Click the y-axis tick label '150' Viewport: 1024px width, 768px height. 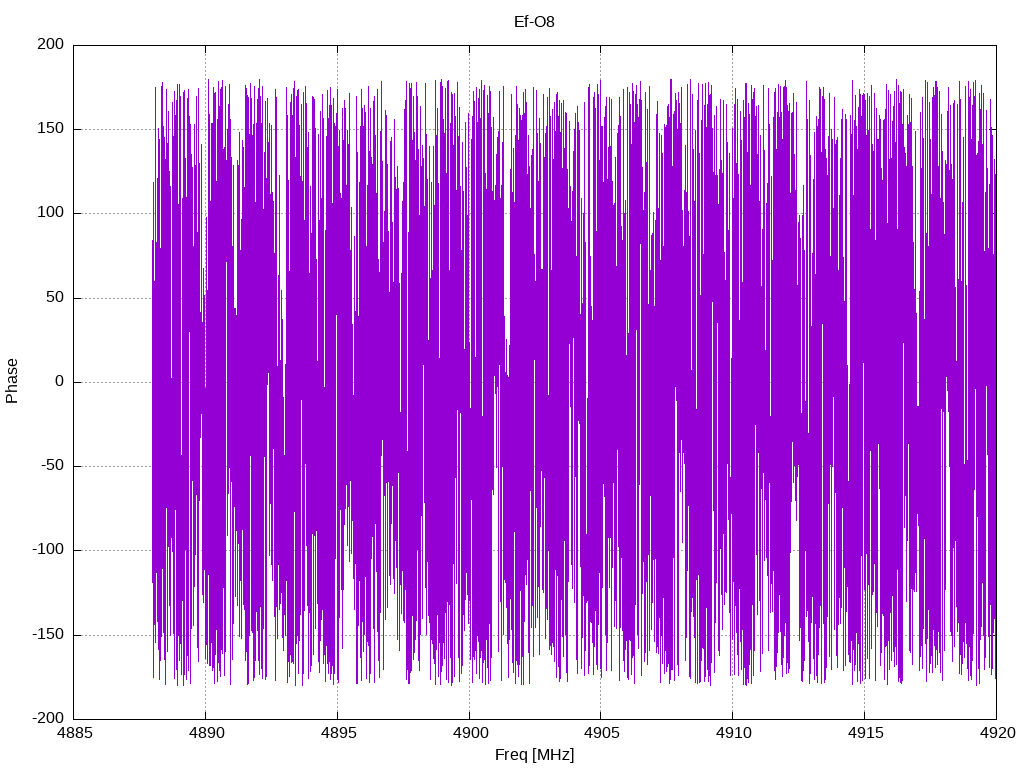(51, 129)
